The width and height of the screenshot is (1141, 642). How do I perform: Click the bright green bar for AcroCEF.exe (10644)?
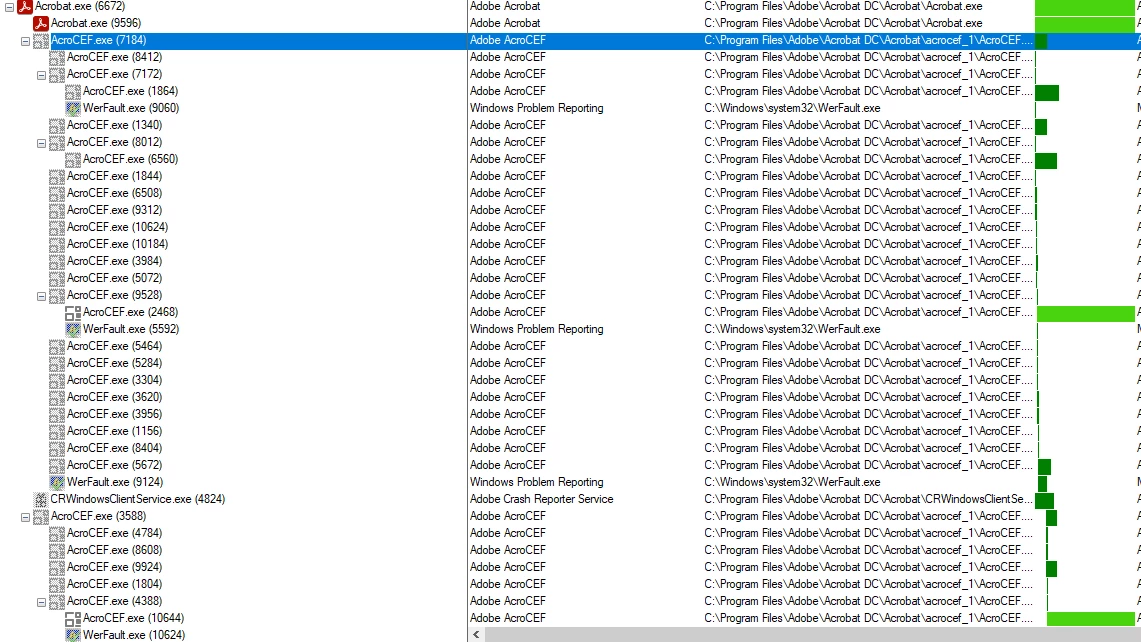1091,619
